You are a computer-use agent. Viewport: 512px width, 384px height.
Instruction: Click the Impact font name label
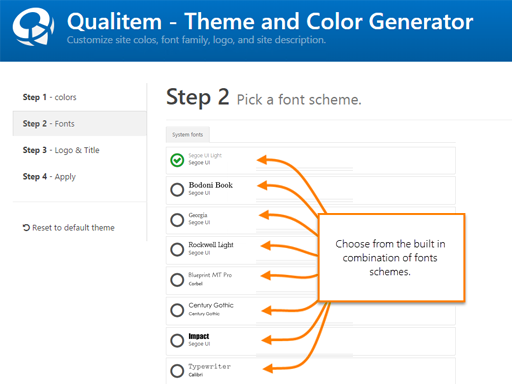tap(199, 336)
